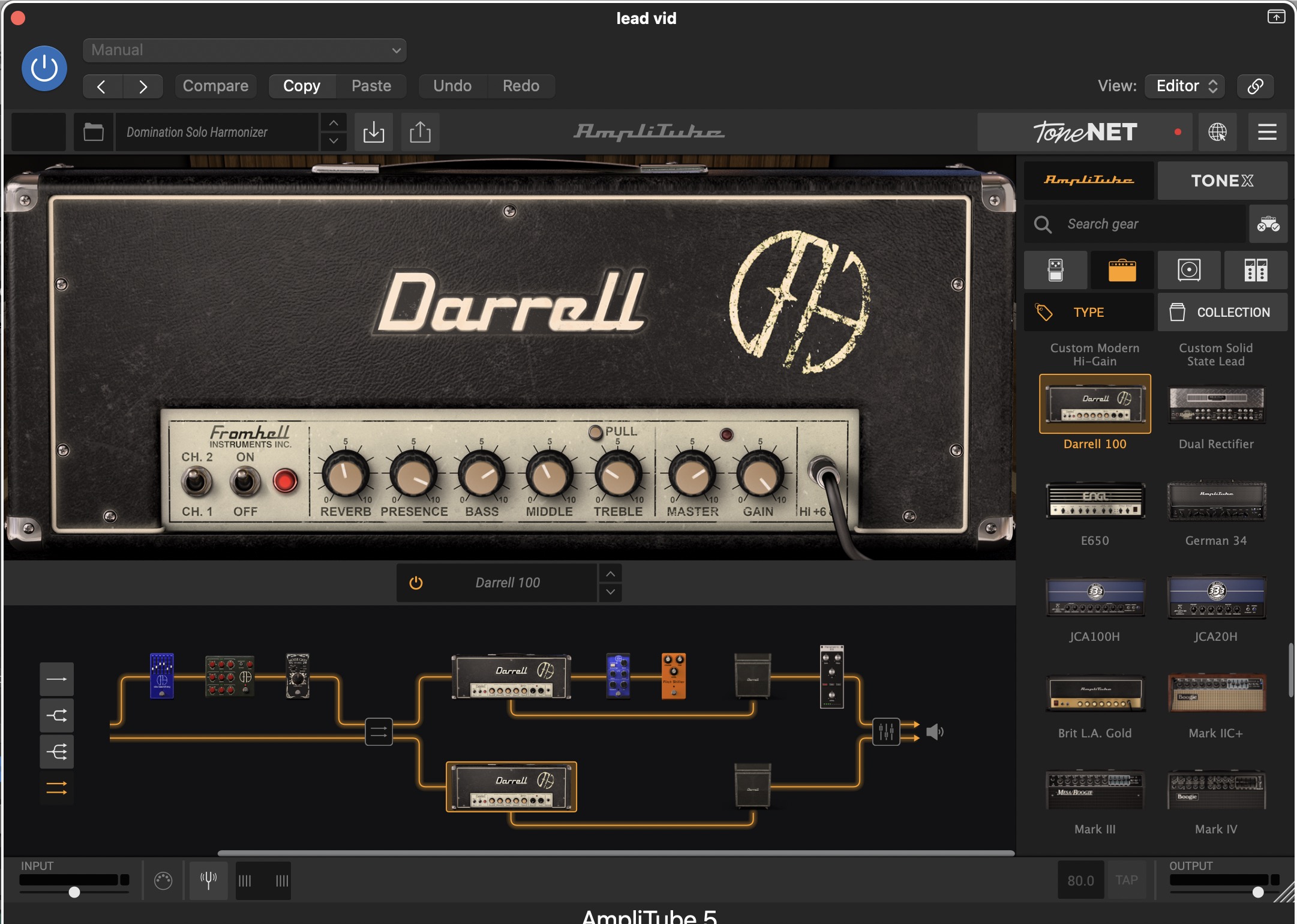Open the Manual preset dropdown
The image size is (1297, 924).
point(245,50)
